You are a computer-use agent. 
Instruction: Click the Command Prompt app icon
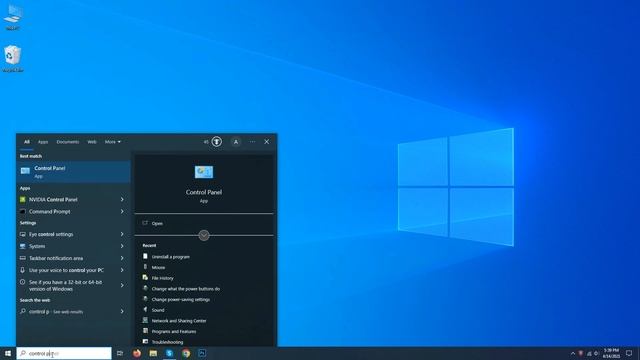point(22,211)
